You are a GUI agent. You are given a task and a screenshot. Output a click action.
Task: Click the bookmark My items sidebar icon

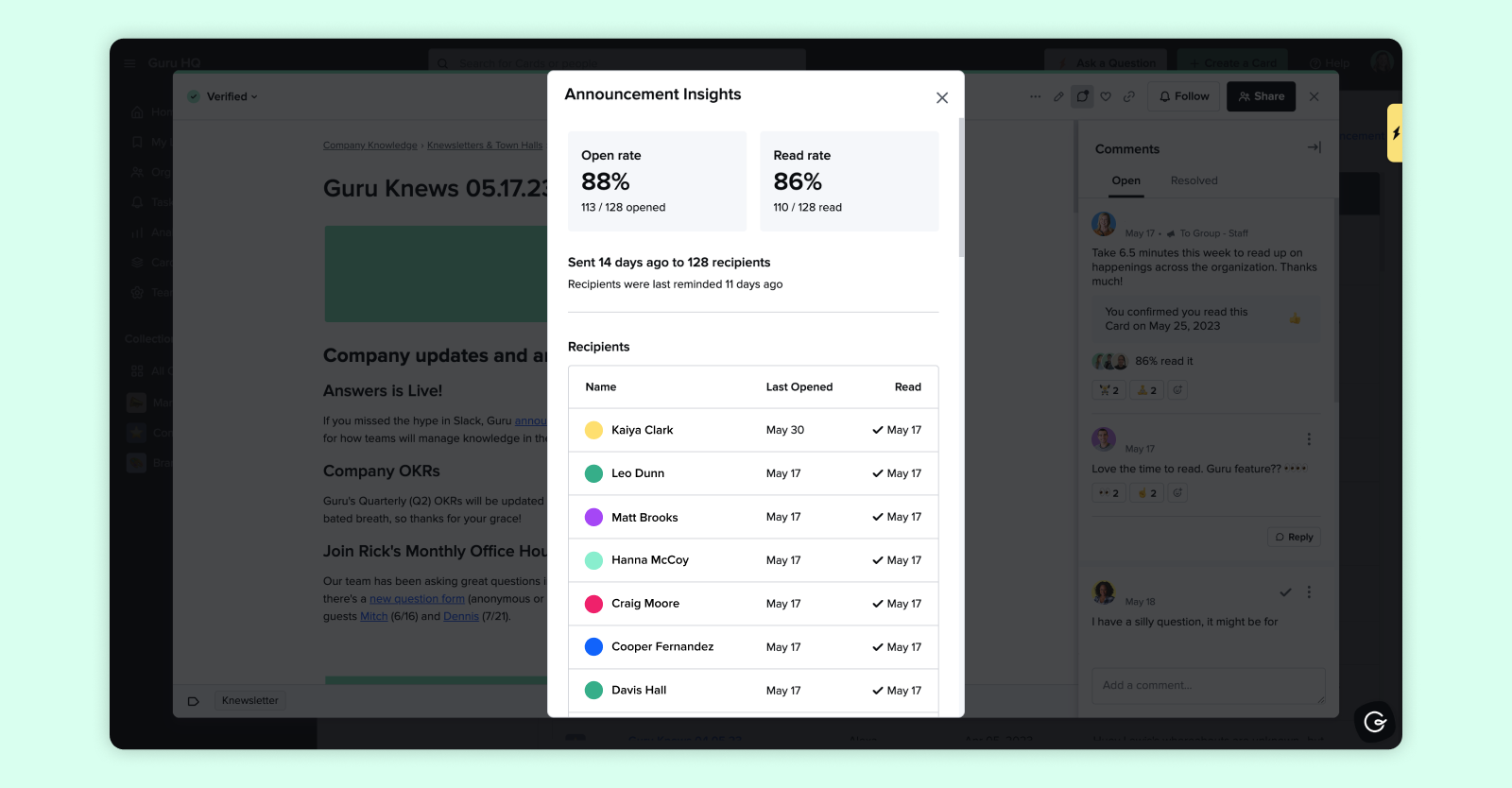click(x=137, y=142)
